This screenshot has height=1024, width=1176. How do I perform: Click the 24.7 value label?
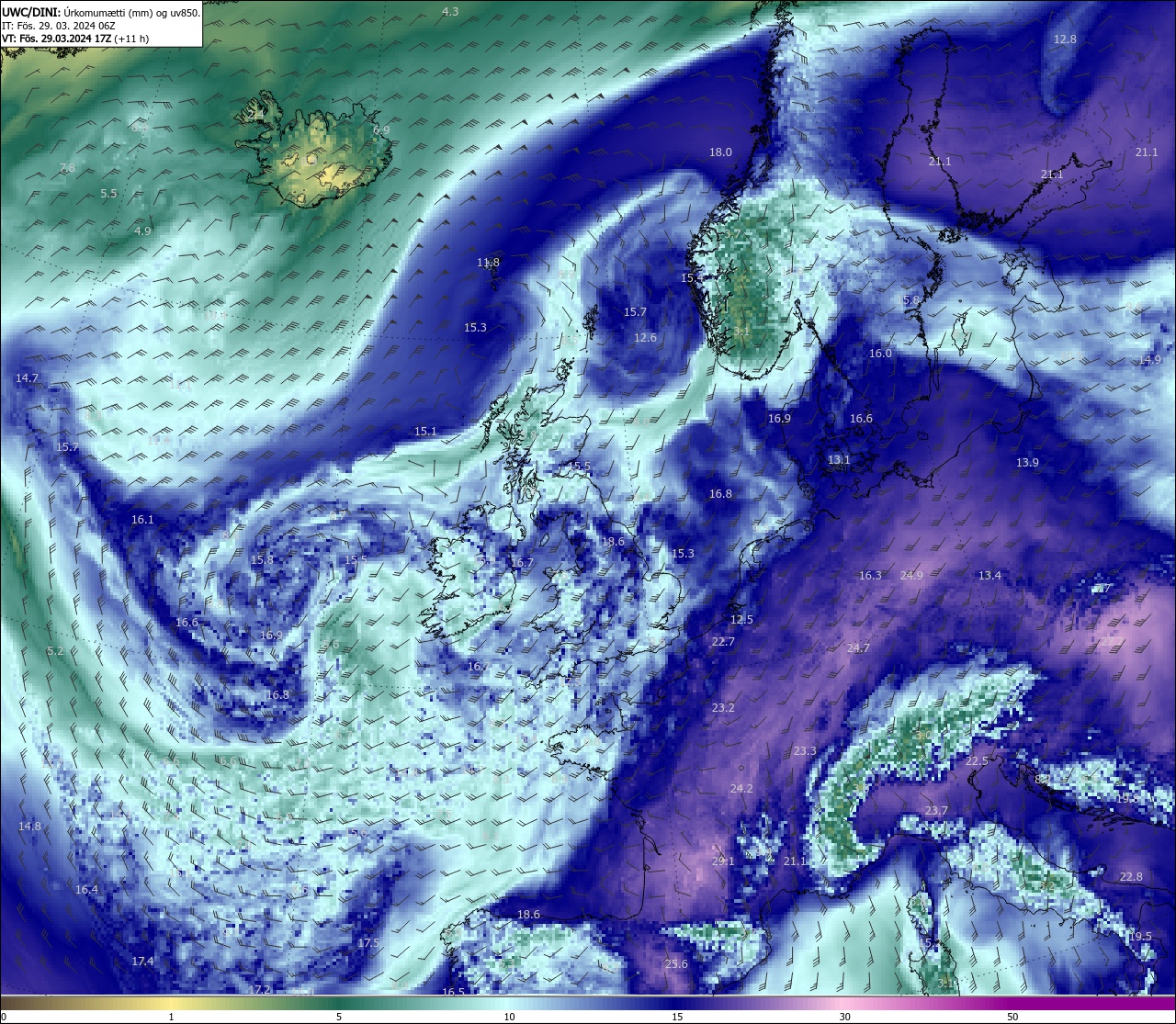pos(858,648)
